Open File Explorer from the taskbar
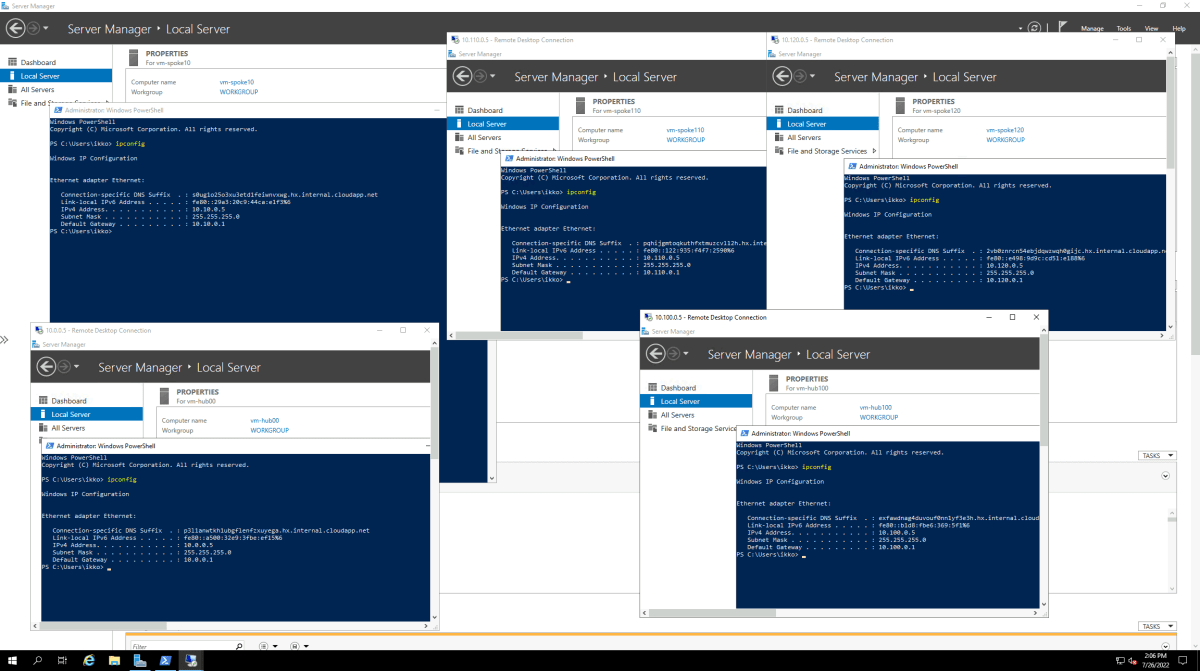This screenshot has width=1200, height=671. pyautogui.click(x=113, y=660)
